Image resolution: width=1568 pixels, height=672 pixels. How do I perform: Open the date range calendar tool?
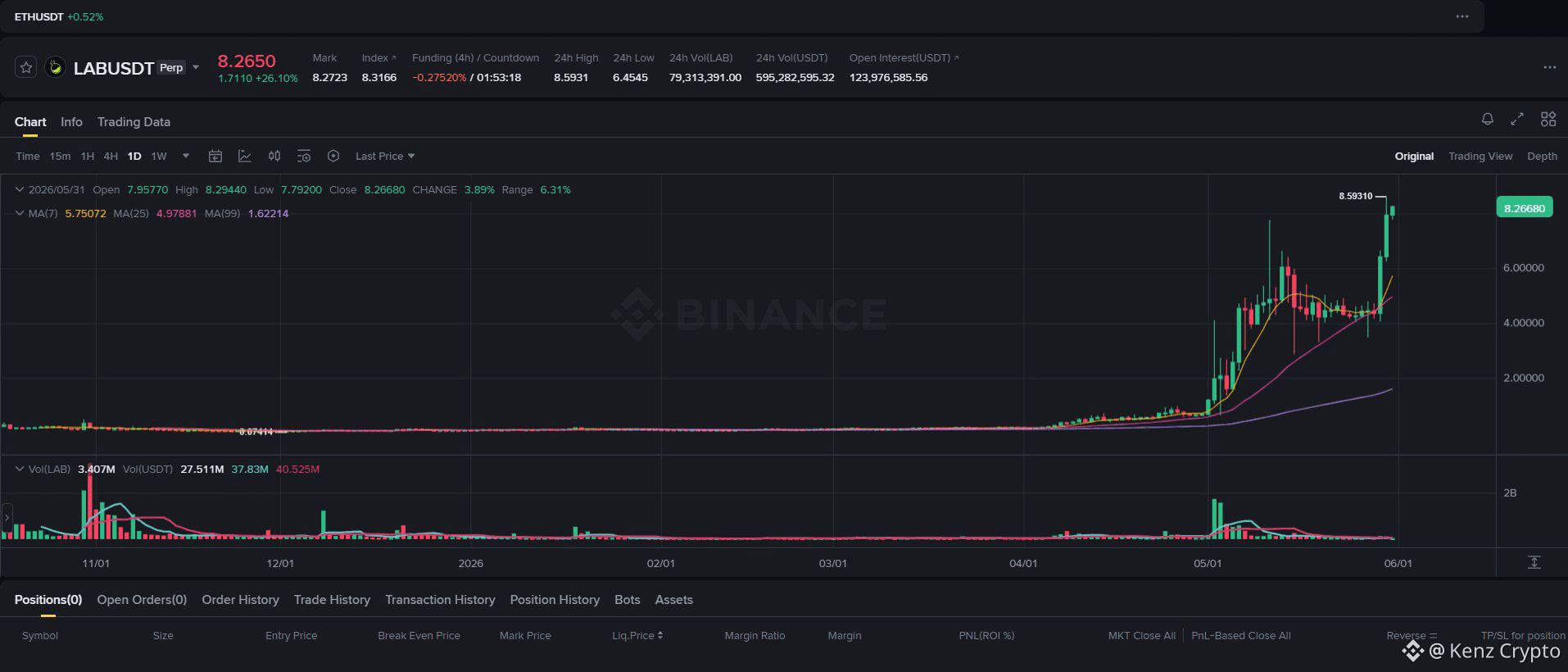point(215,156)
